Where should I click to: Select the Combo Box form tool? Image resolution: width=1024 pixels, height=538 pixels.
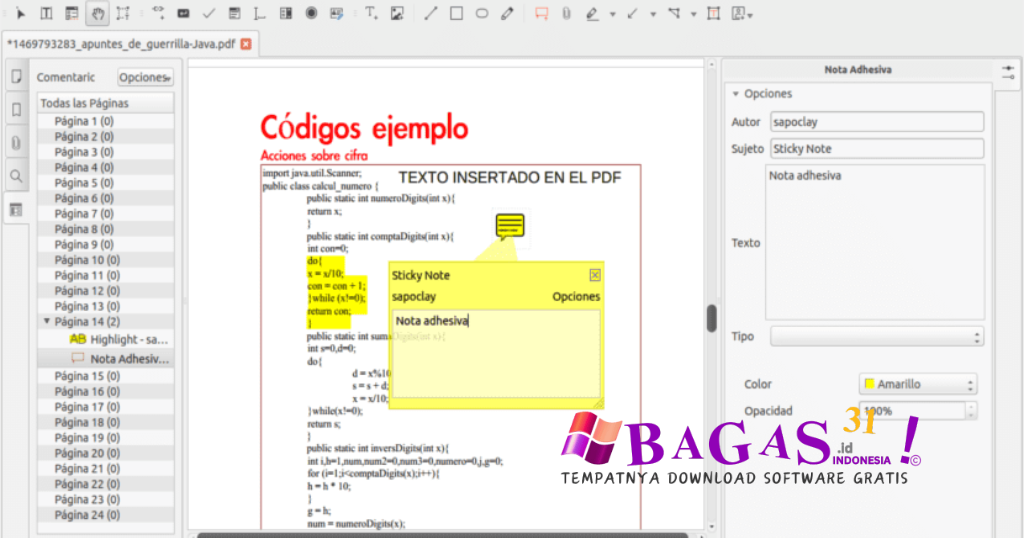click(285, 13)
